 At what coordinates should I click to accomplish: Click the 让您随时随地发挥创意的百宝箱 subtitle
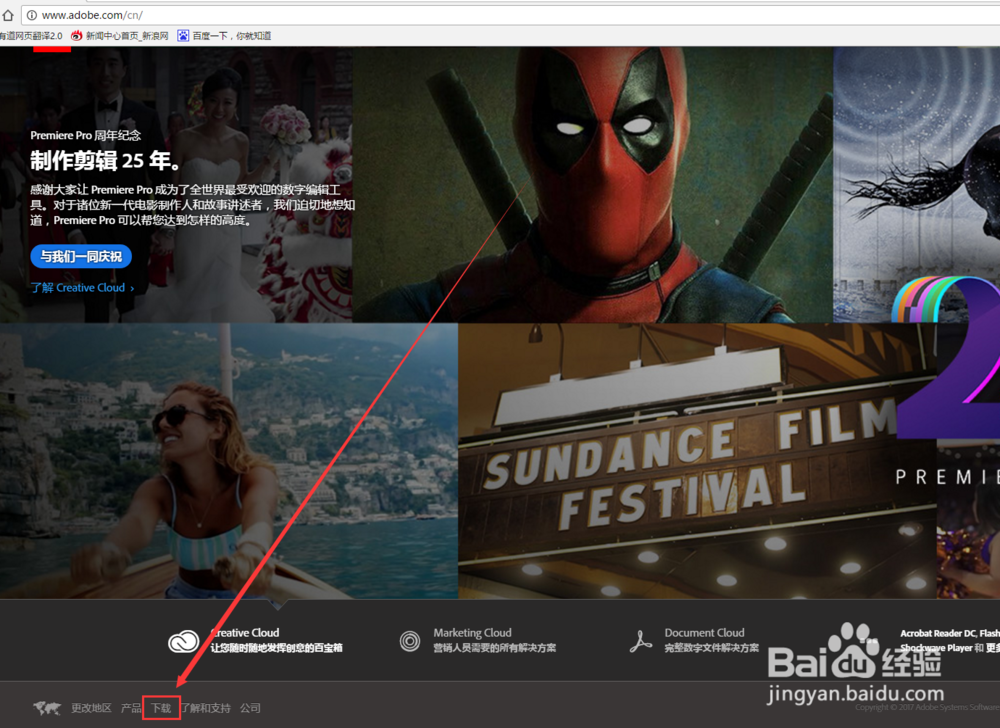coord(277,648)
